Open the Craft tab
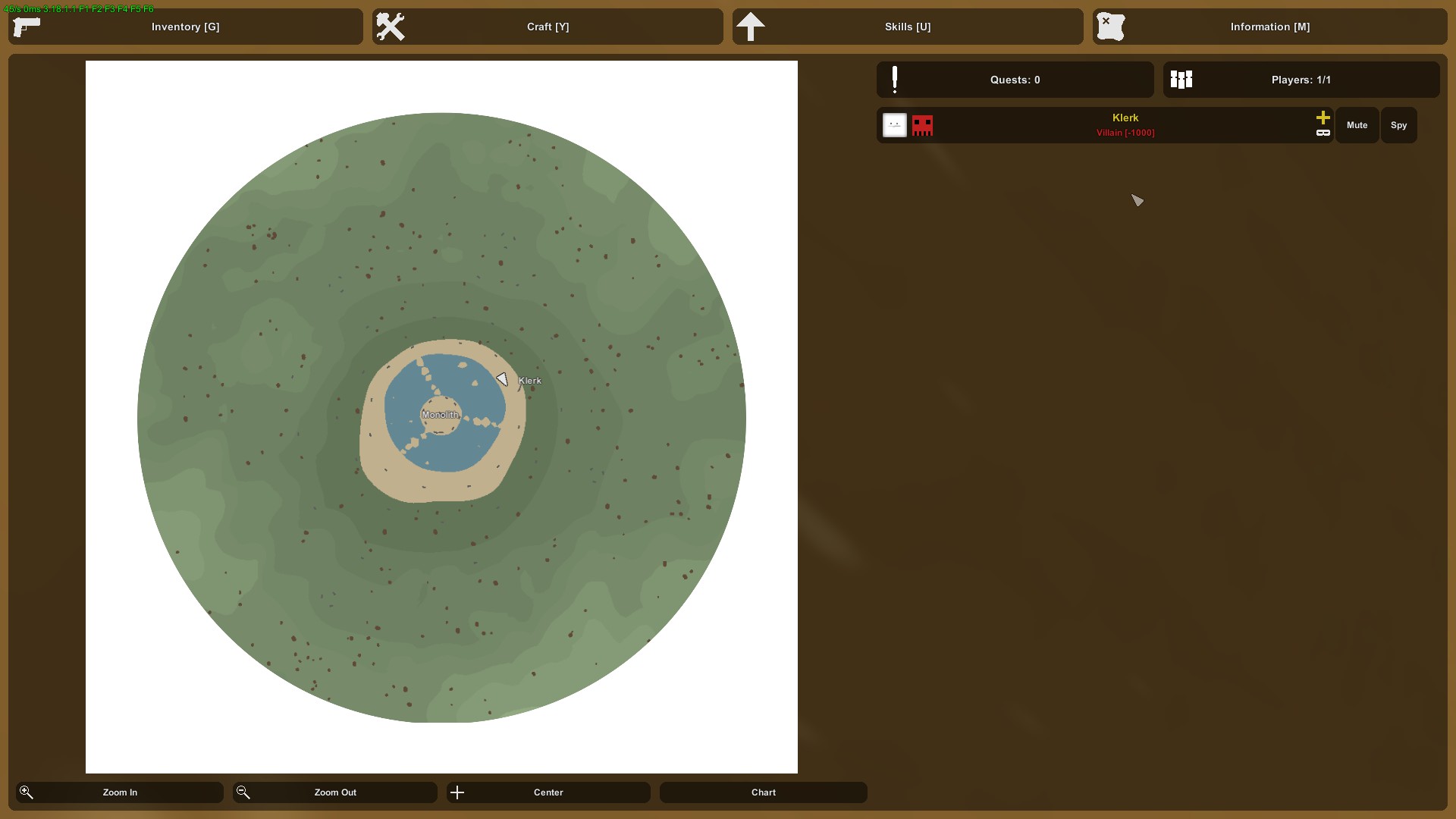The width and height of the screenshot is (1456, 819). point(548,27)
